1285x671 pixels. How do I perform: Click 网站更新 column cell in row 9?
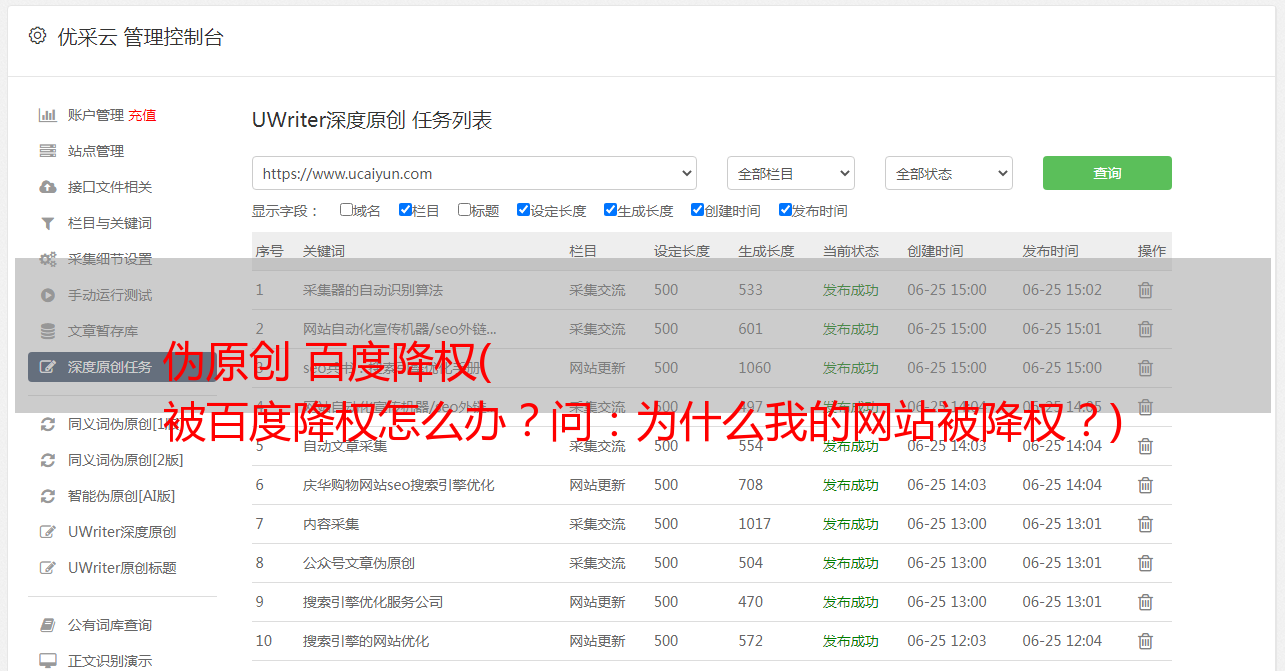click(598, 602)
